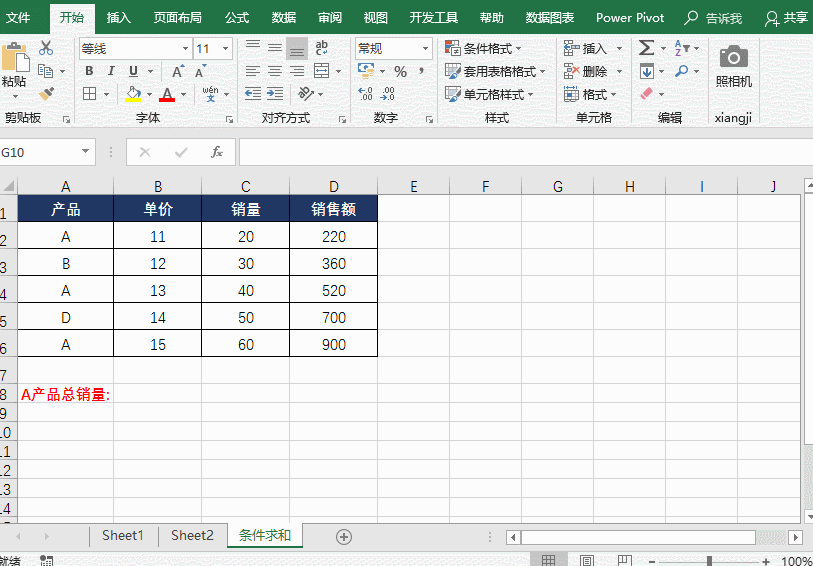
Task: Select bottom align icon
Action: (297, 49)
